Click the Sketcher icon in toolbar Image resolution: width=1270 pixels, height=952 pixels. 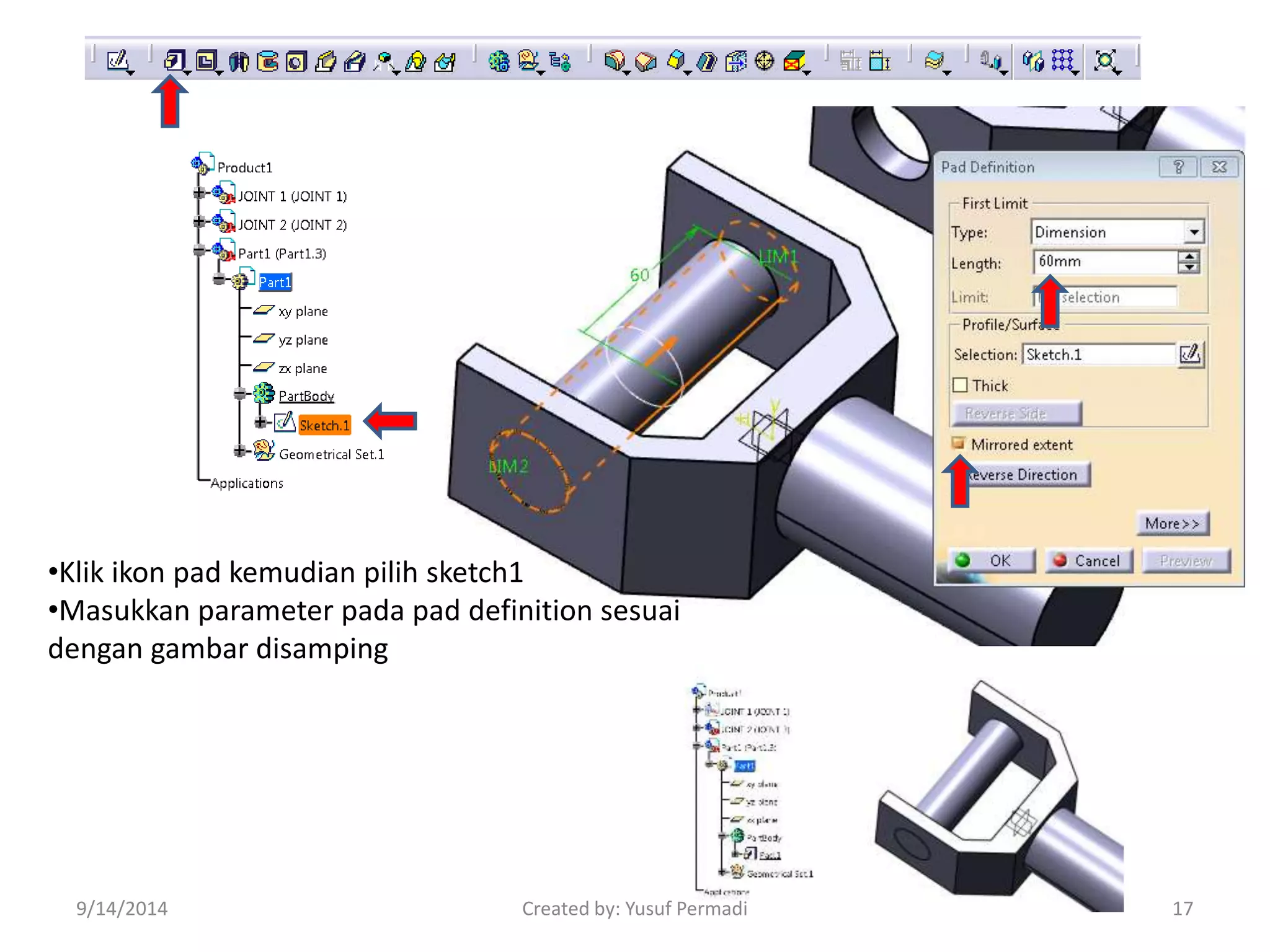click(x=117, y=61)
